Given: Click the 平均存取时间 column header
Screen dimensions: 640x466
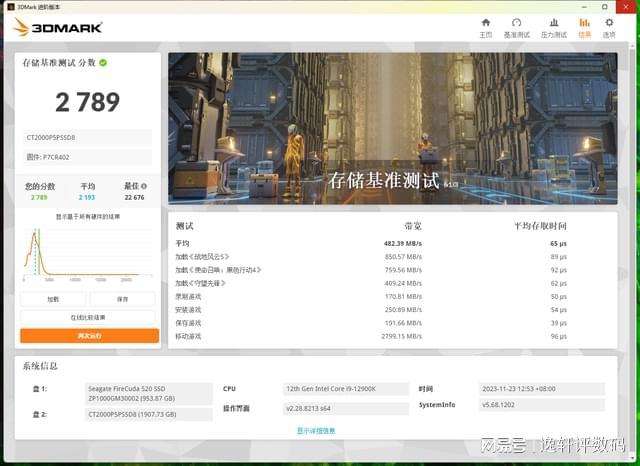Looking at the screenshot, I should click(x=540, y=226).
